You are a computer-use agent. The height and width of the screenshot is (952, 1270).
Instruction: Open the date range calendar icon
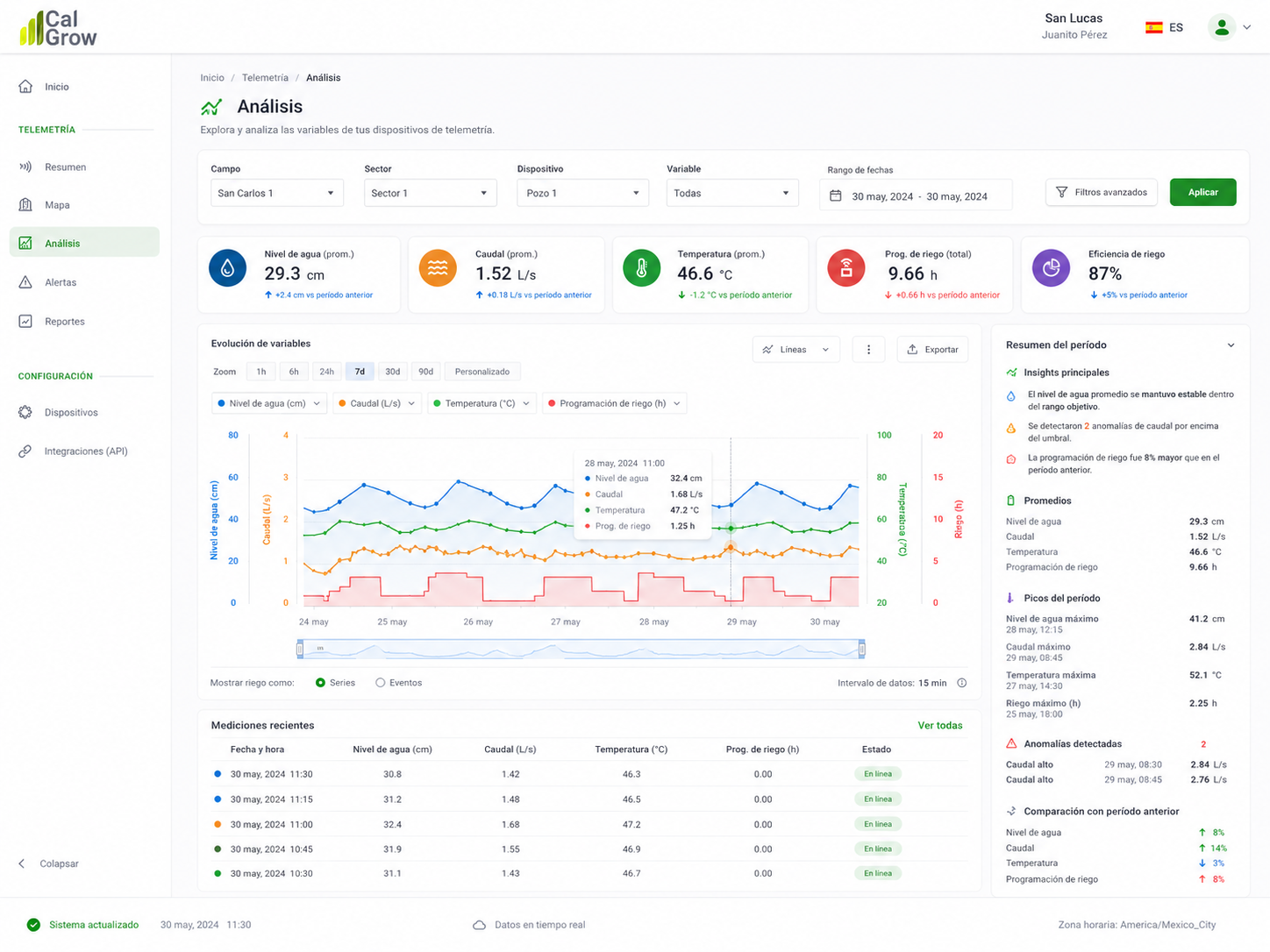tap(835, 195)
